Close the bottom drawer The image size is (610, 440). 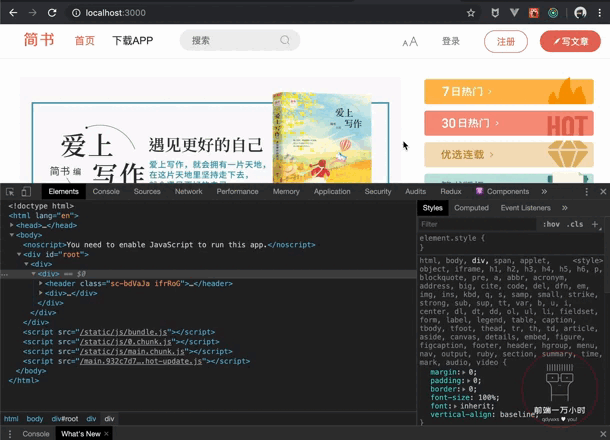coord(603,434)
